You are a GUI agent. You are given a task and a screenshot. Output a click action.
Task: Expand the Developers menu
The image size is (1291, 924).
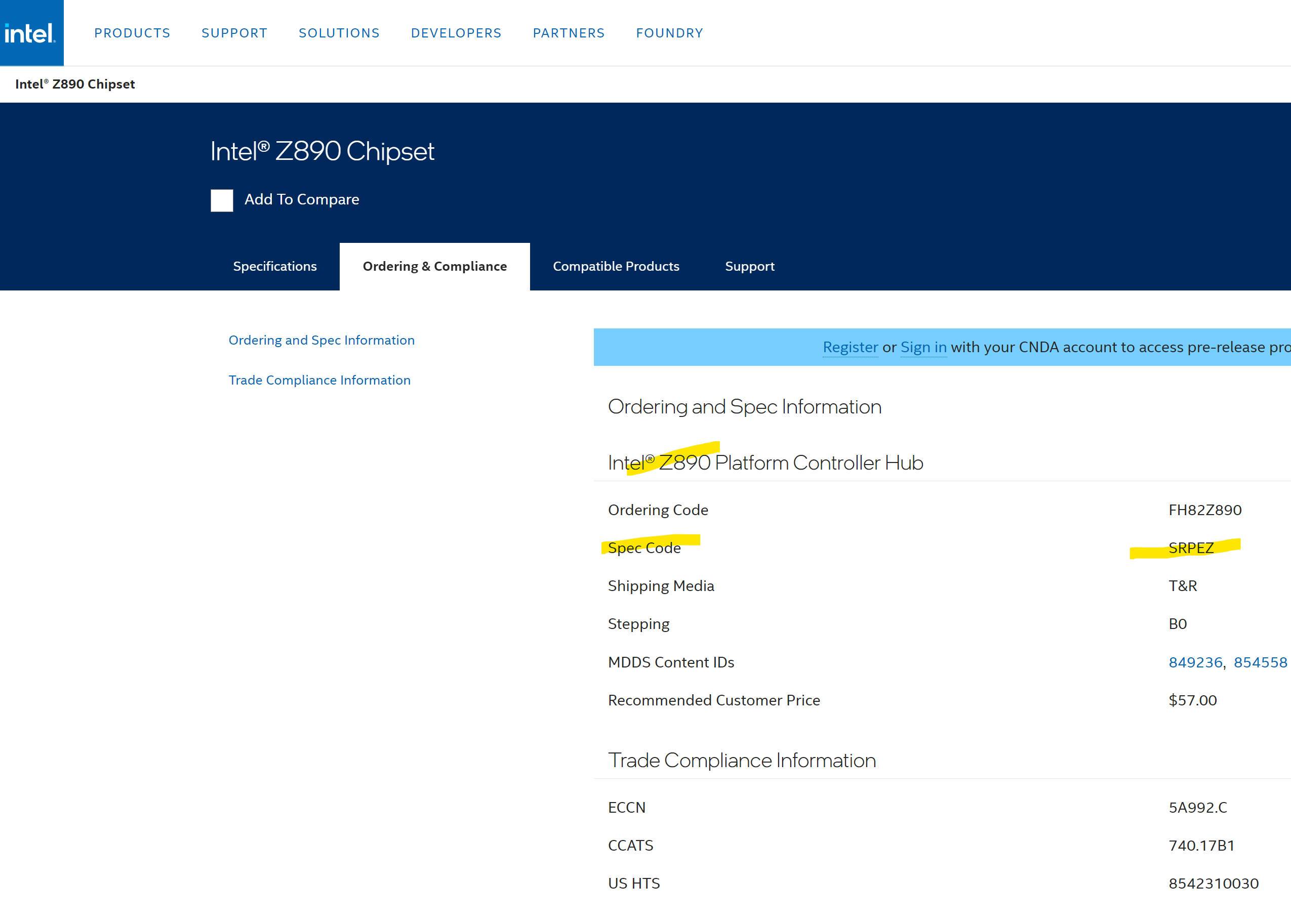tap(456, 33)
